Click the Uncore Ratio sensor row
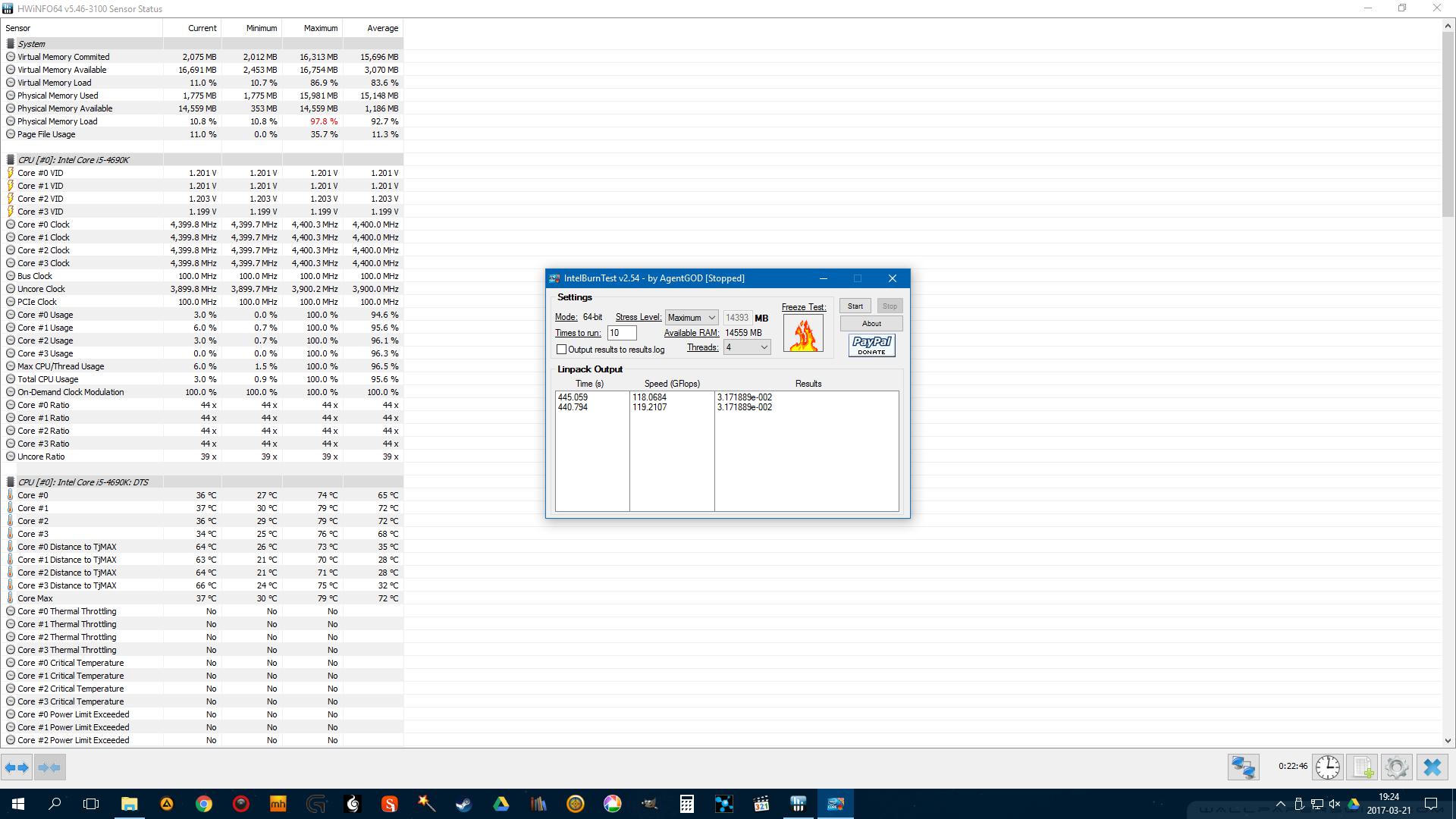The image size is (1456, 819). click(x=203, y=457)
